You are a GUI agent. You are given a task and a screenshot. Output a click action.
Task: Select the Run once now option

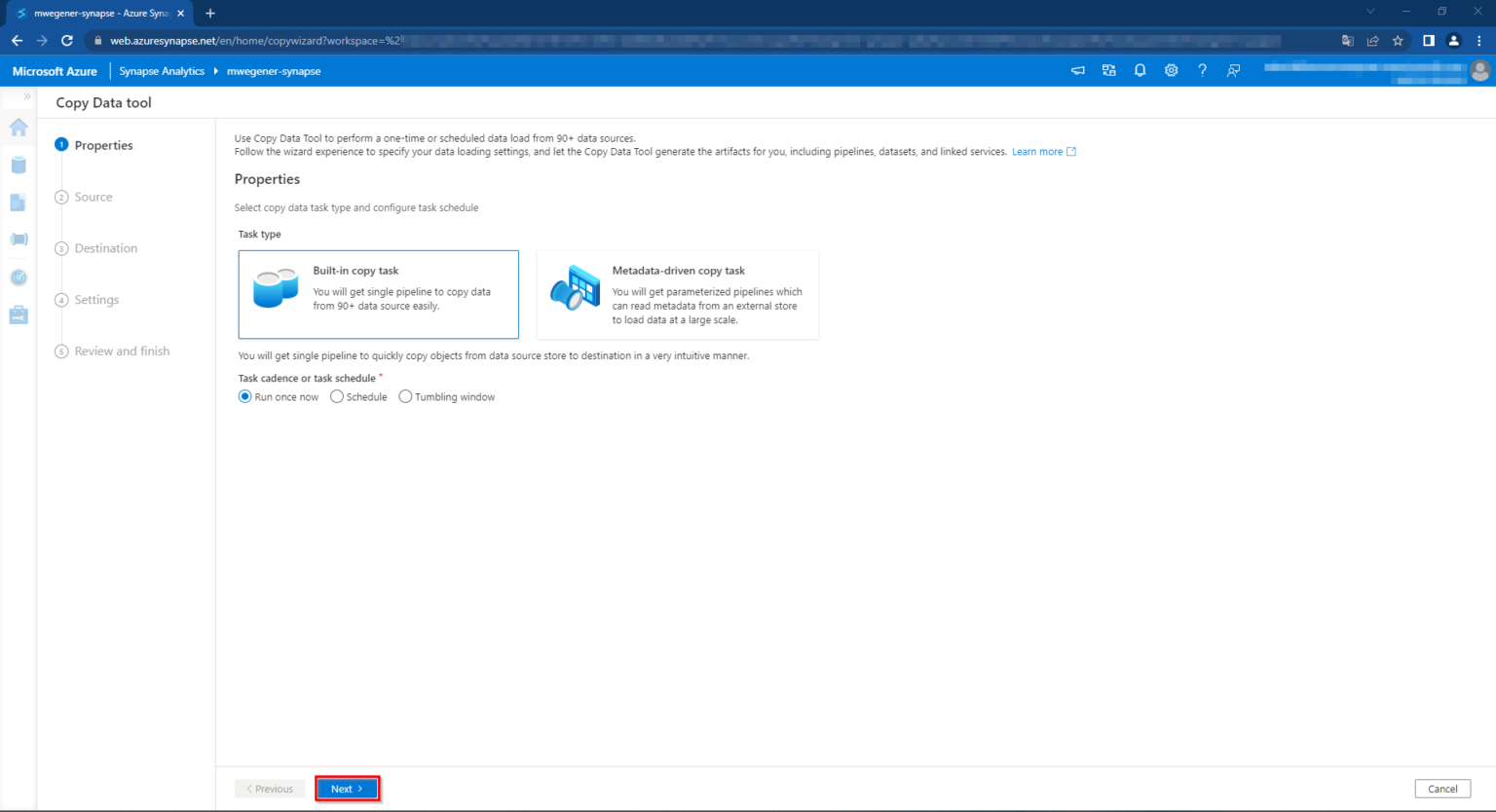[244, 396]
